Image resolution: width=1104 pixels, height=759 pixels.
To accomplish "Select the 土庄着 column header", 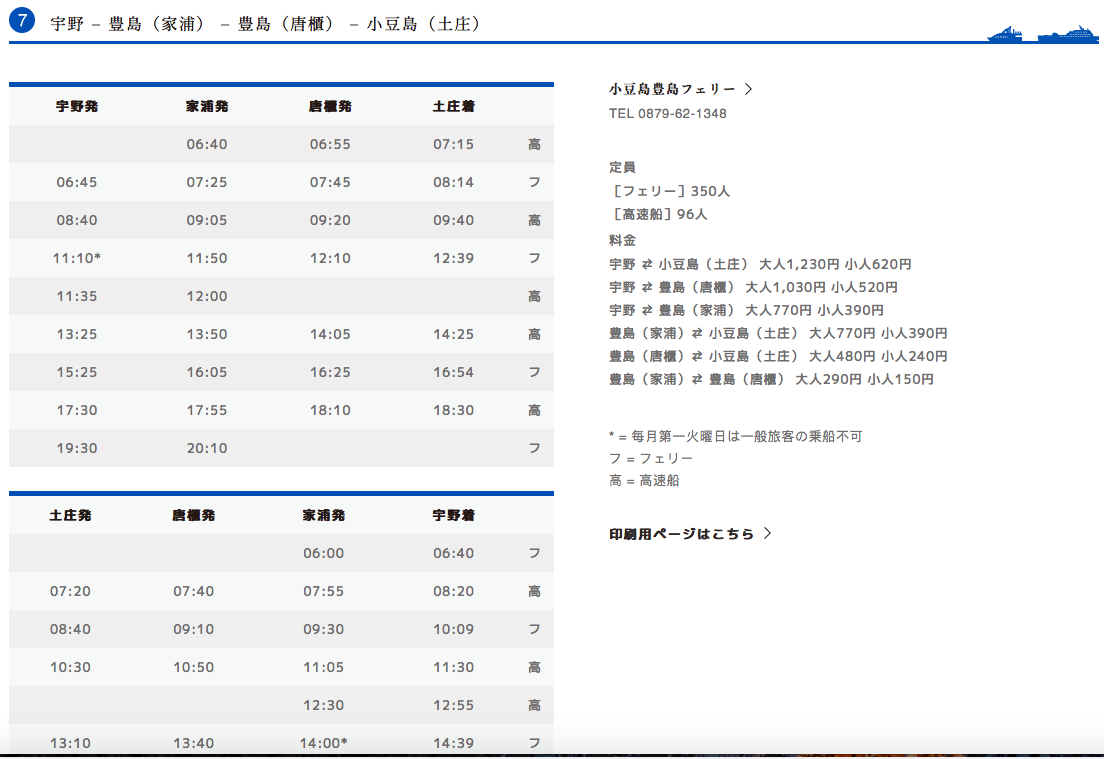I will click(x=453, y=106).
